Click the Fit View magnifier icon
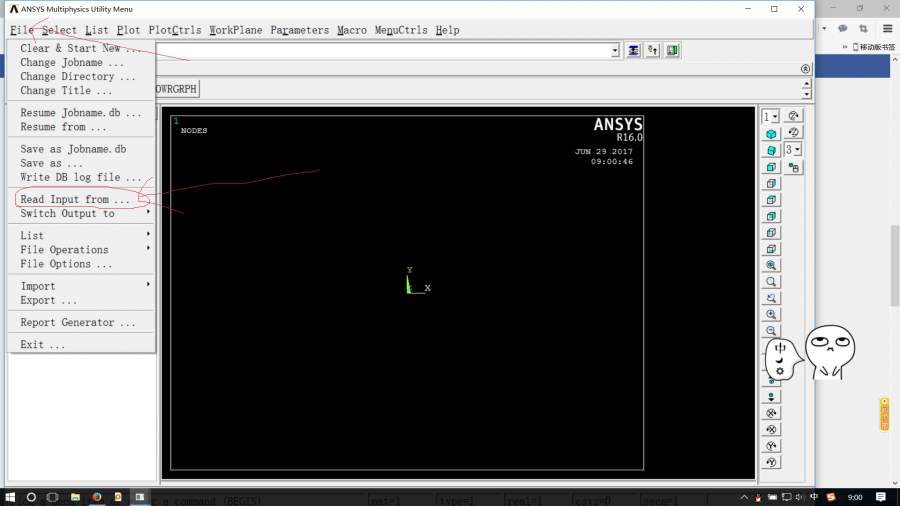 pos(771,265)
